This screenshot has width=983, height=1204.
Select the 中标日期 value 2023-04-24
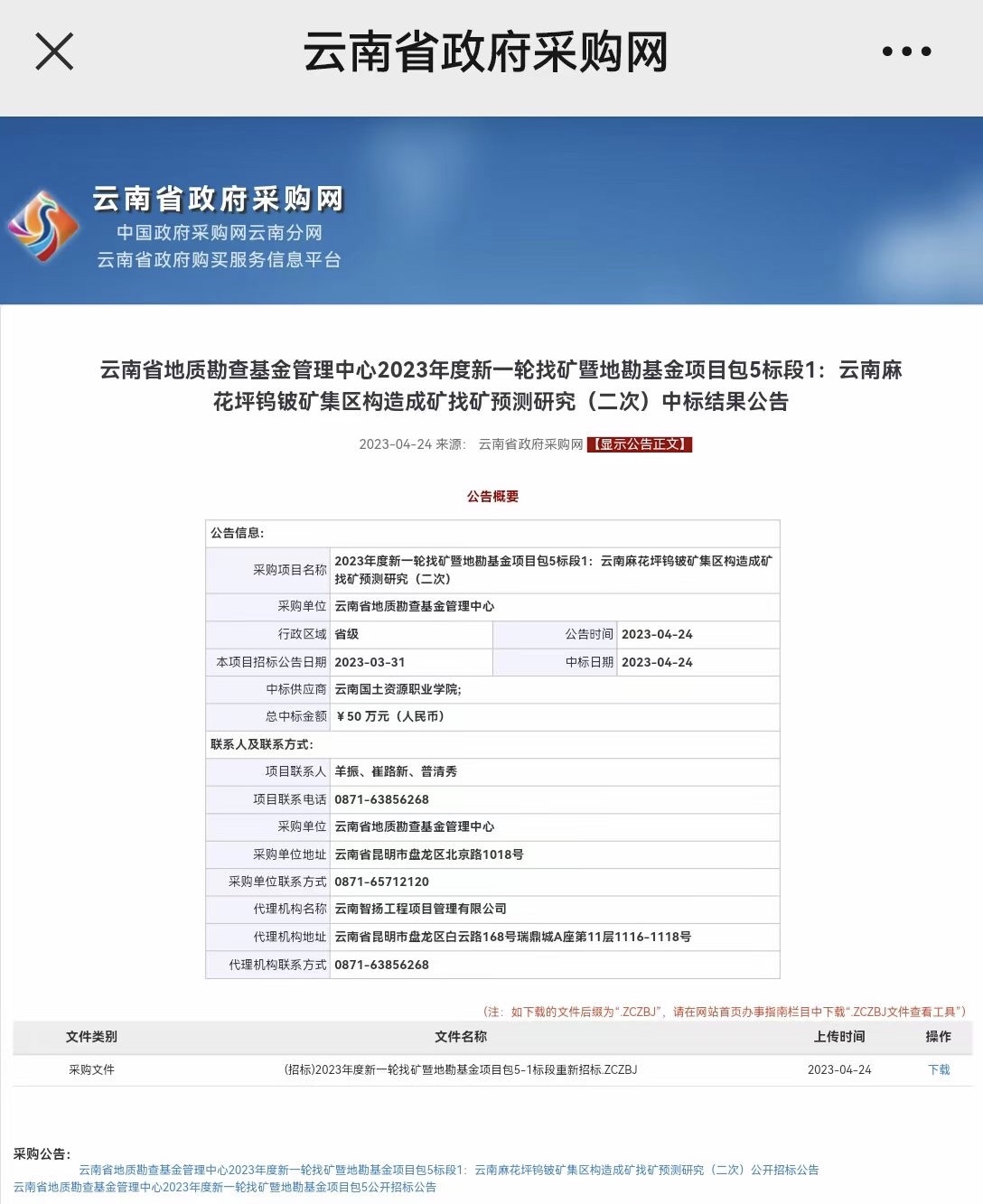click(657, 662)
